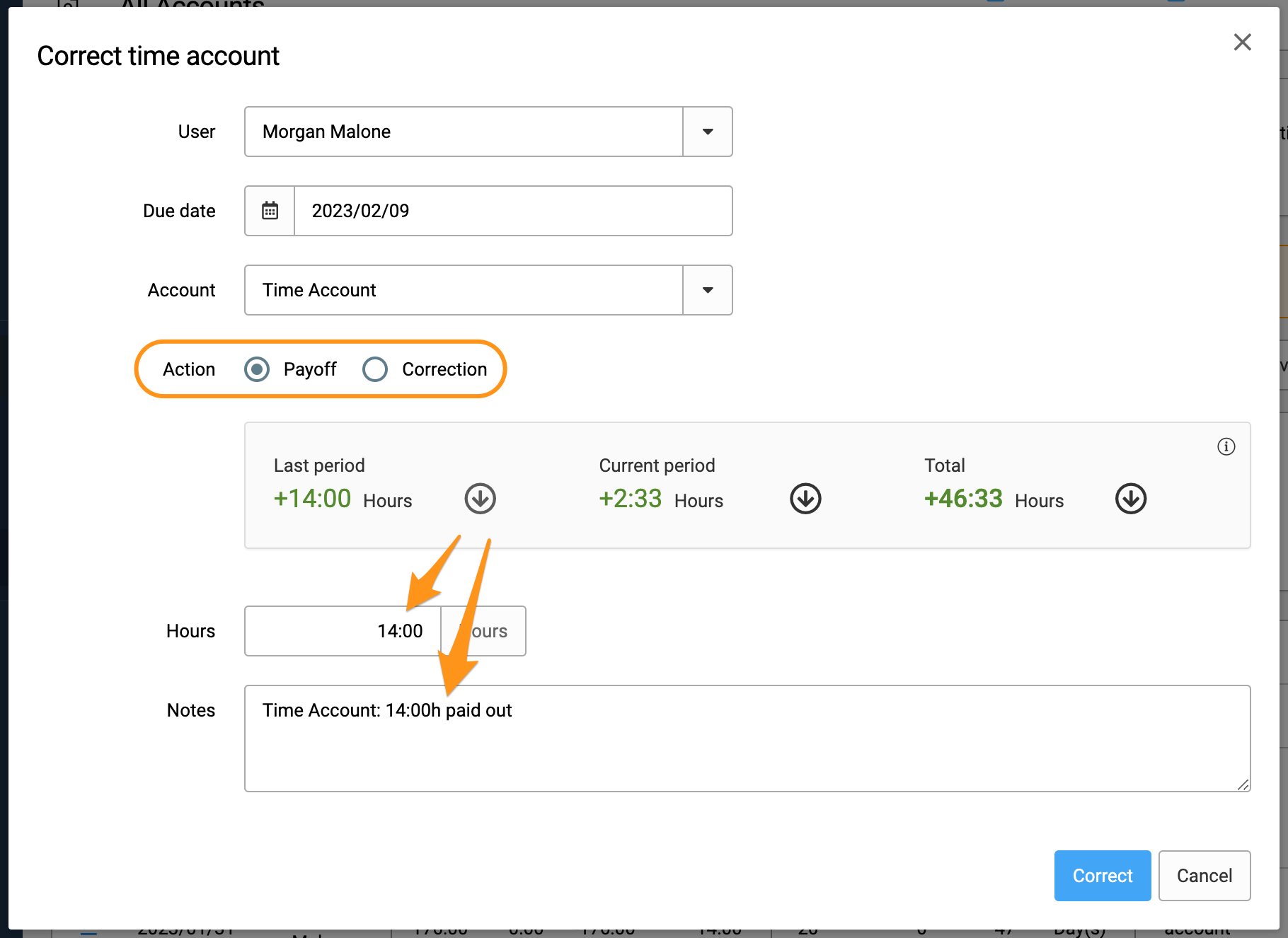Expand the User dropdown arrow
This screenshot has height=938, width=1288.
tap(708, 132)
